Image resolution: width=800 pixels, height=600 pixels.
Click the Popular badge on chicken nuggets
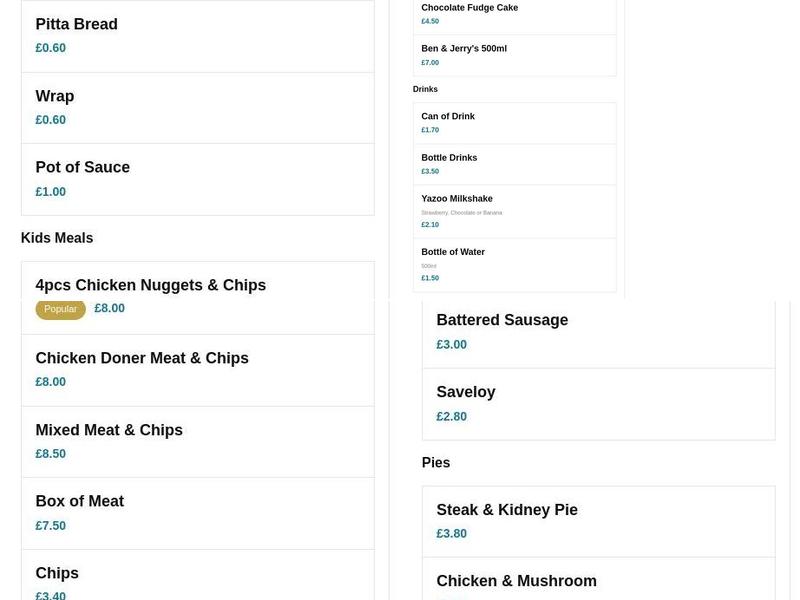point(61,309)
